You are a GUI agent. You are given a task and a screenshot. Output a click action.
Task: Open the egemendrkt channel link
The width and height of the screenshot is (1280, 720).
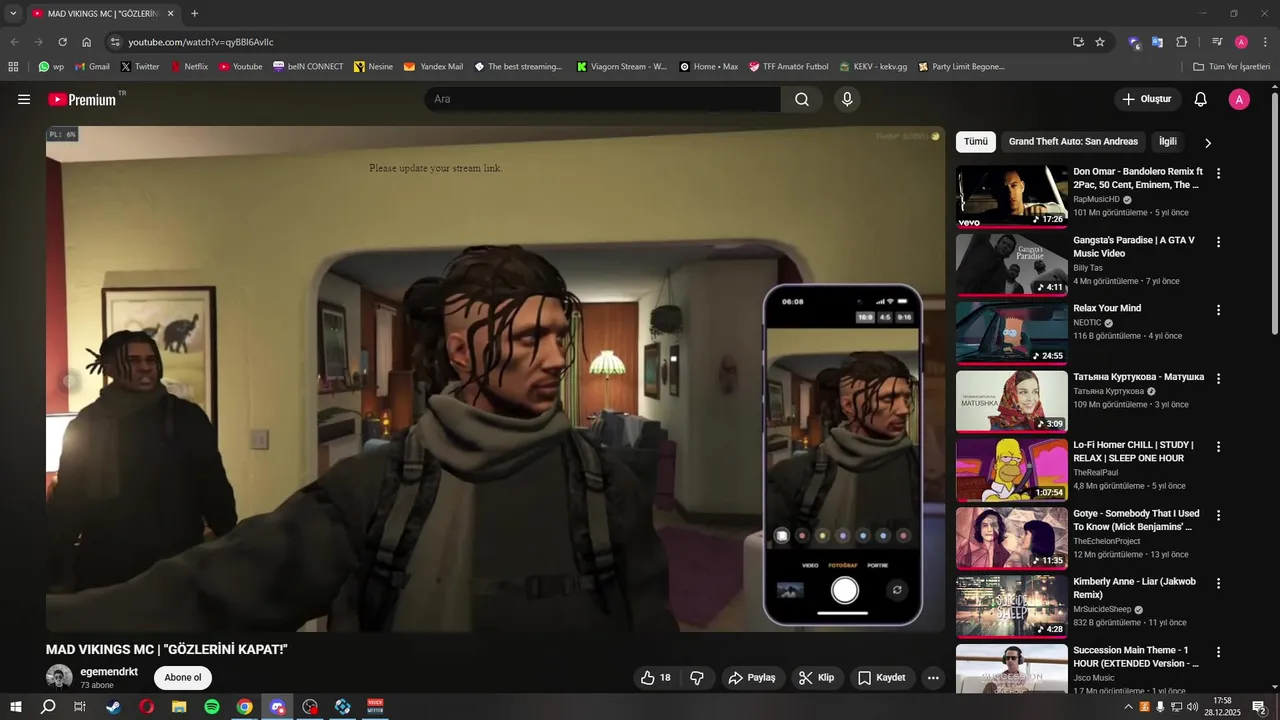[109, 672]
